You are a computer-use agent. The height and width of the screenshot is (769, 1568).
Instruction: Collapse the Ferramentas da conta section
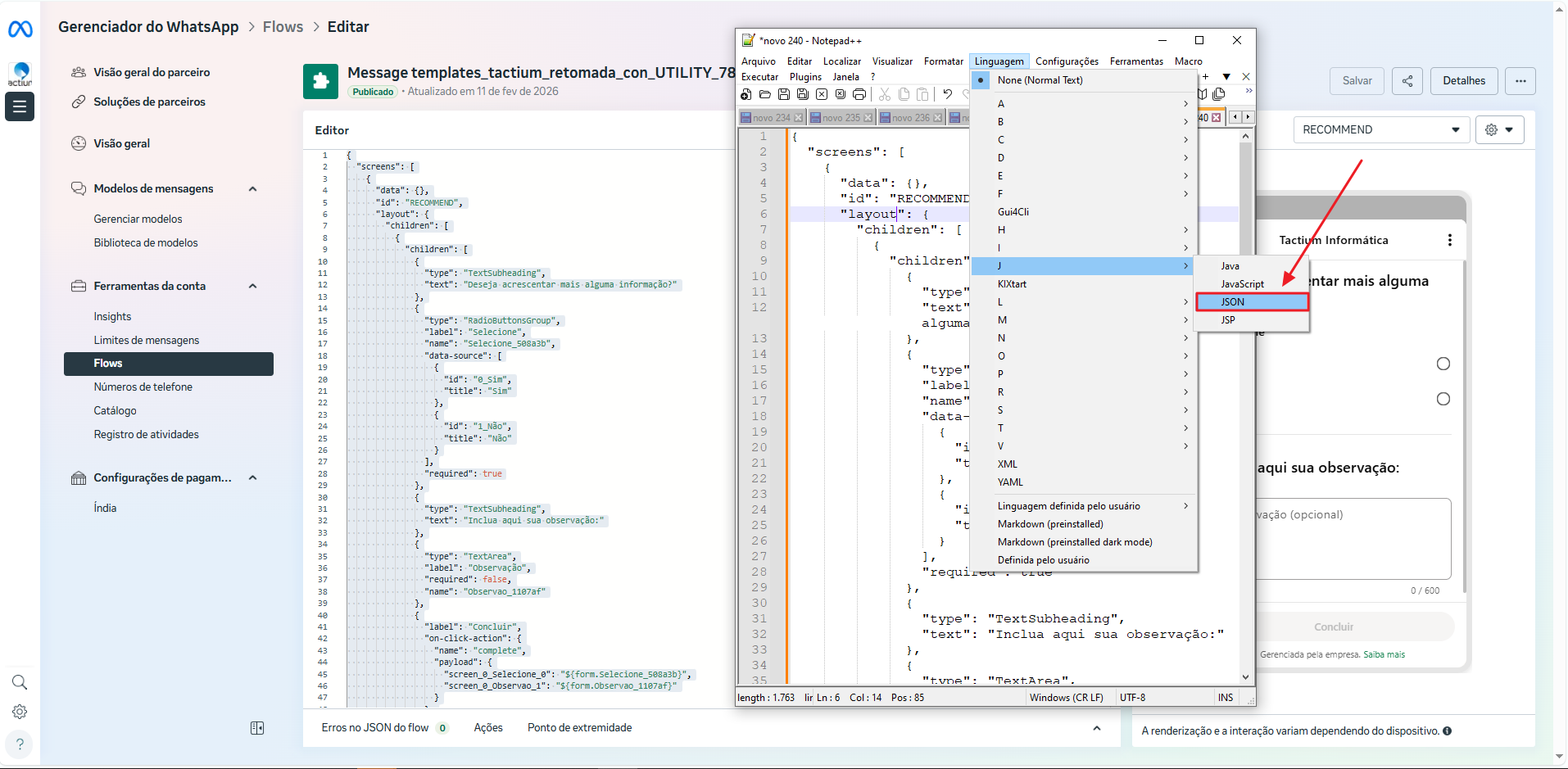[252, 287]
